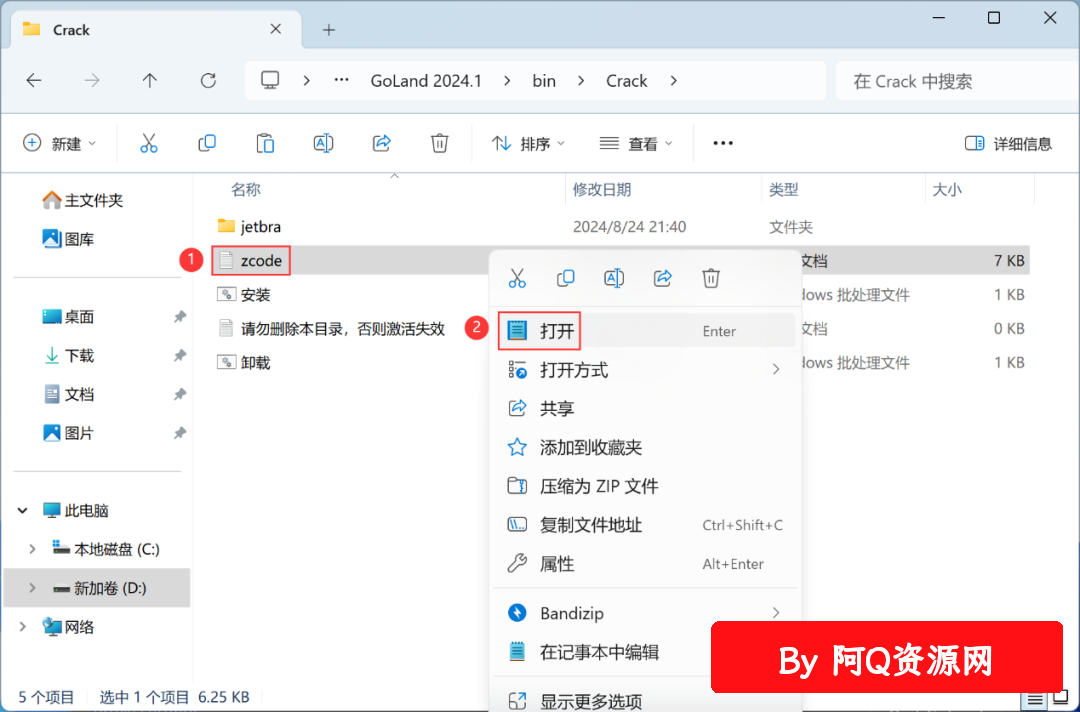The image size is (1080, 712).
Task: Sort by Type (类型) column header
Action: pyautogui.click(x=784, y=189)
